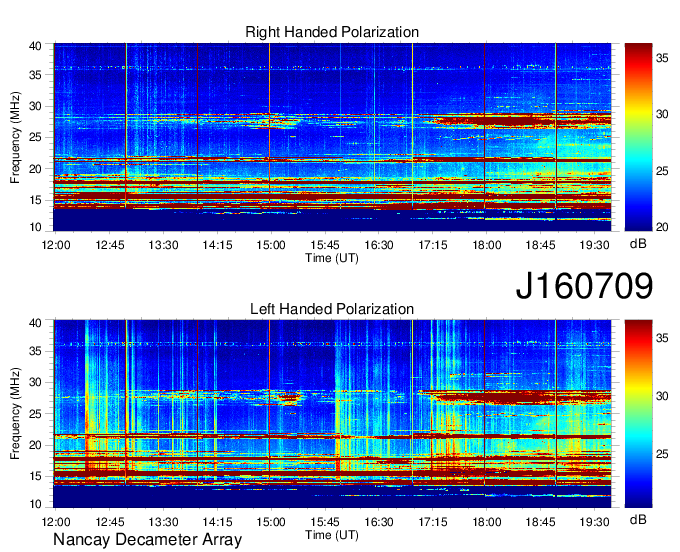Click the 40 MHz frequency tick of the right-handed plot

[x=35, y=46]
